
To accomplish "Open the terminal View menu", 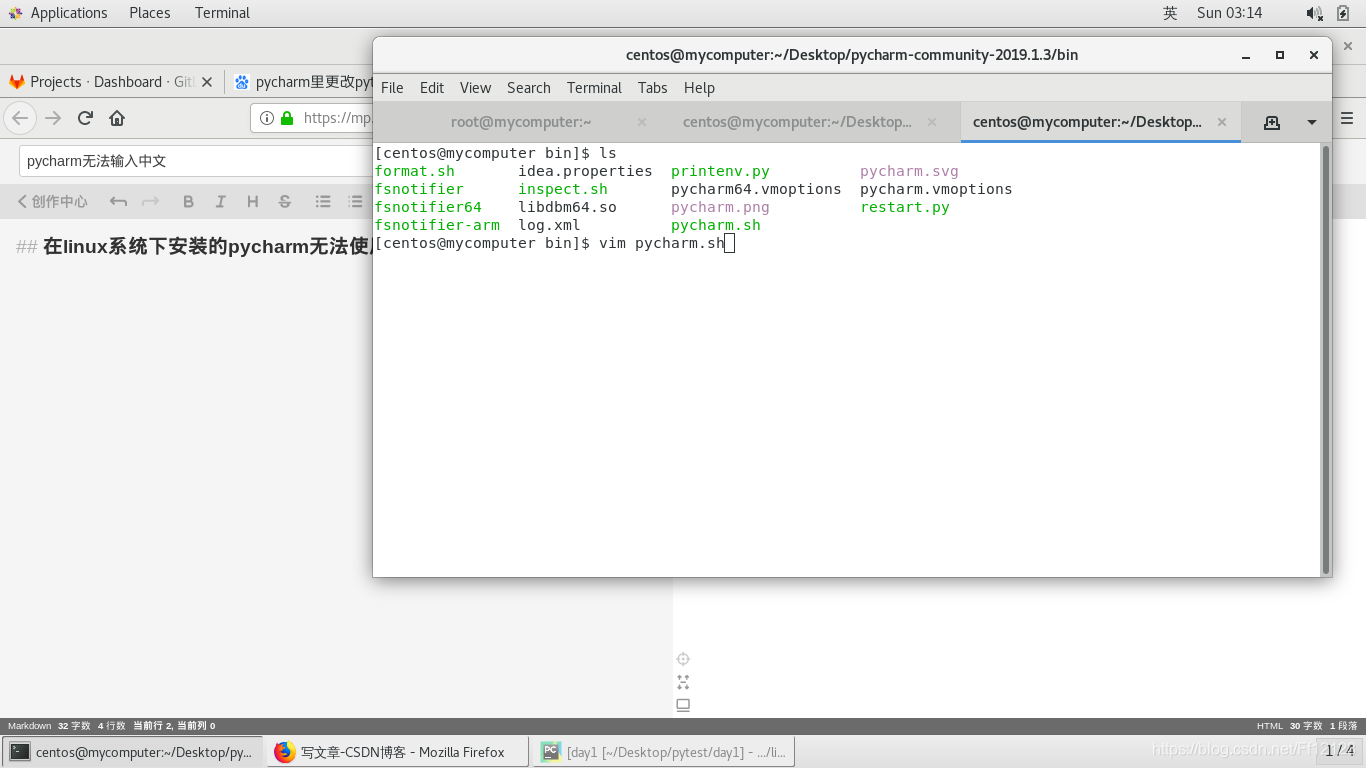I will 475,88.
